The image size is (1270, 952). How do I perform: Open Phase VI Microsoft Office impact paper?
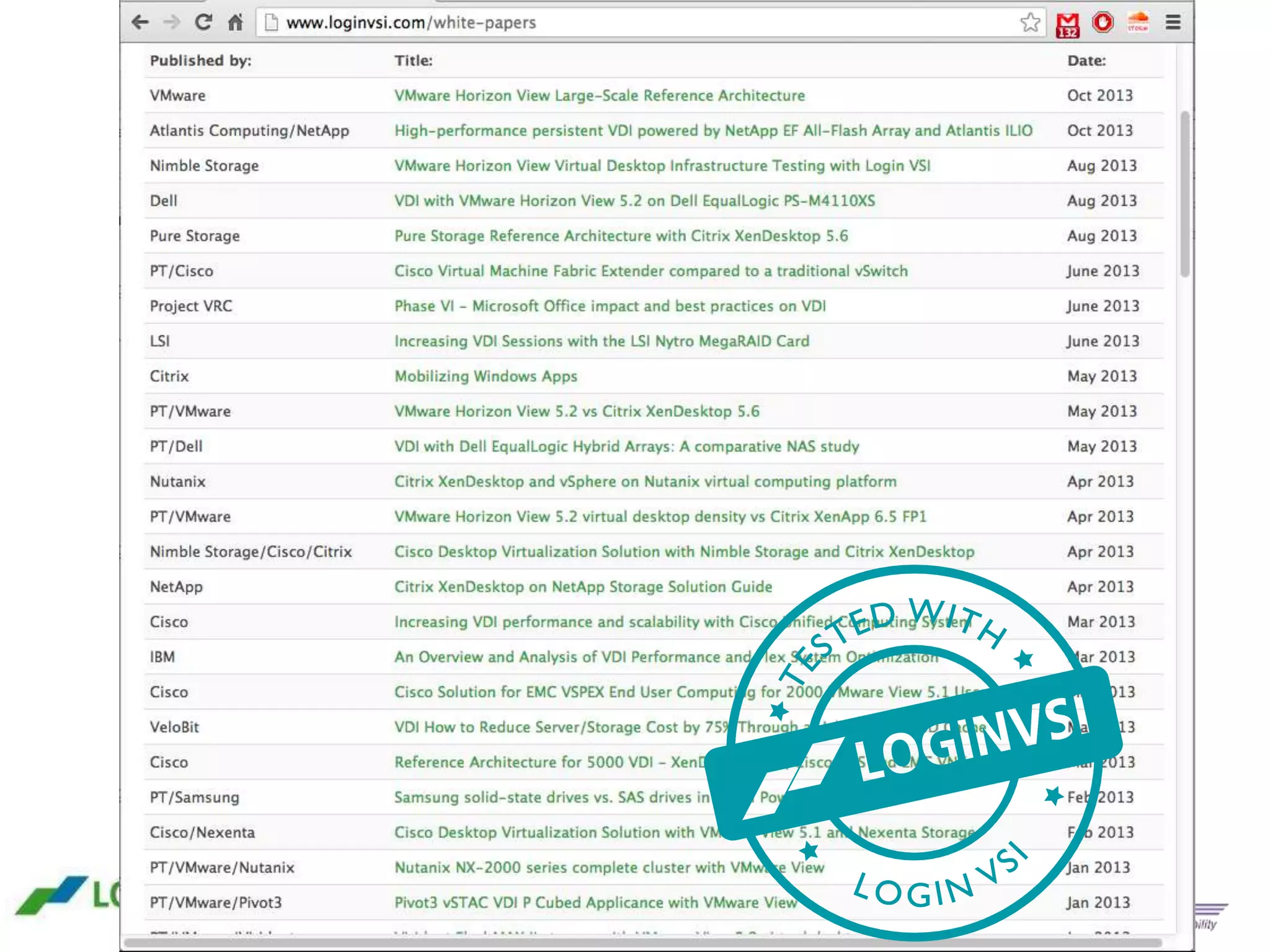610,306
